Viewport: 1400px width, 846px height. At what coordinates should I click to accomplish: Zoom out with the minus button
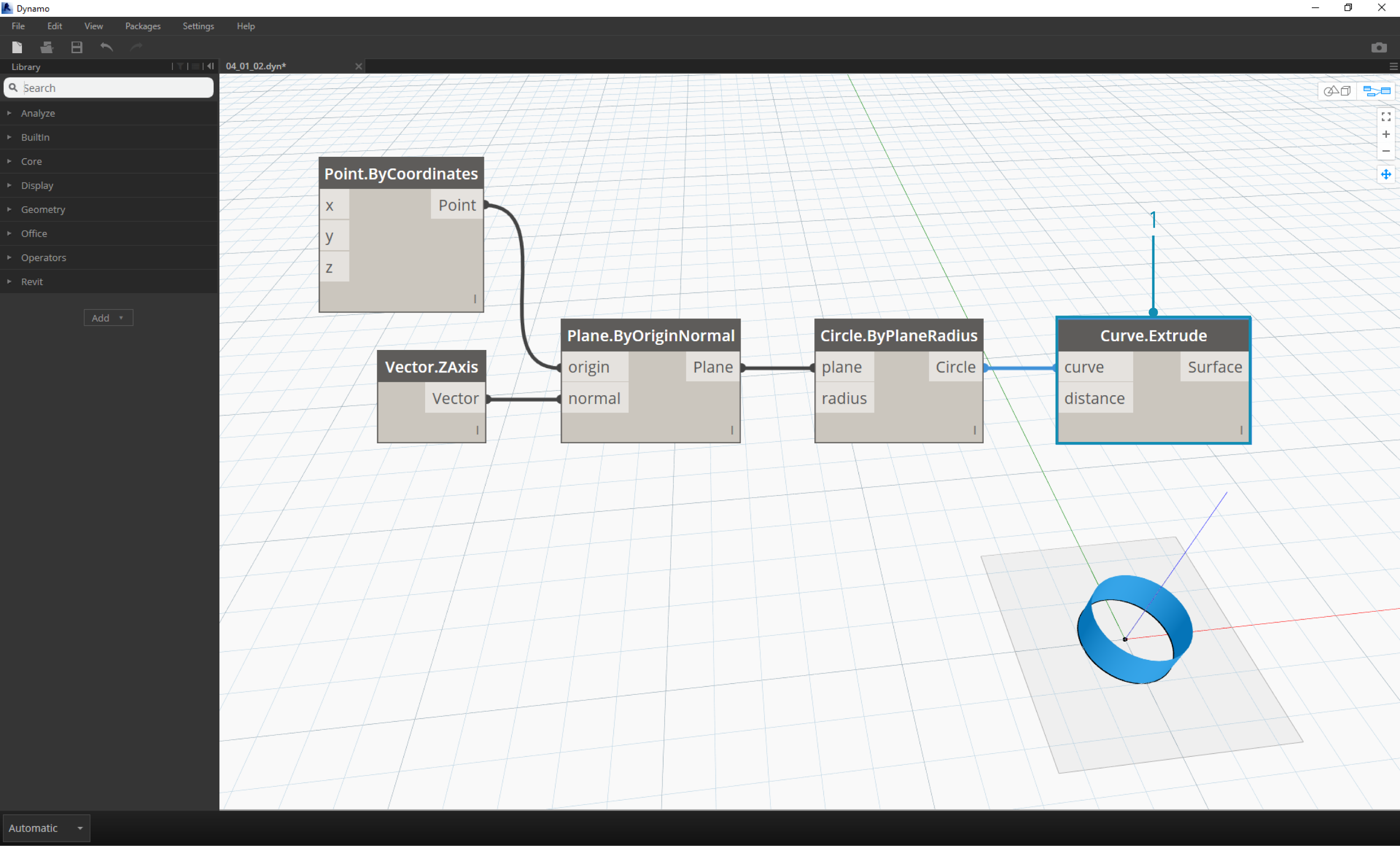pyautogui.click(x=1386, y=151)
